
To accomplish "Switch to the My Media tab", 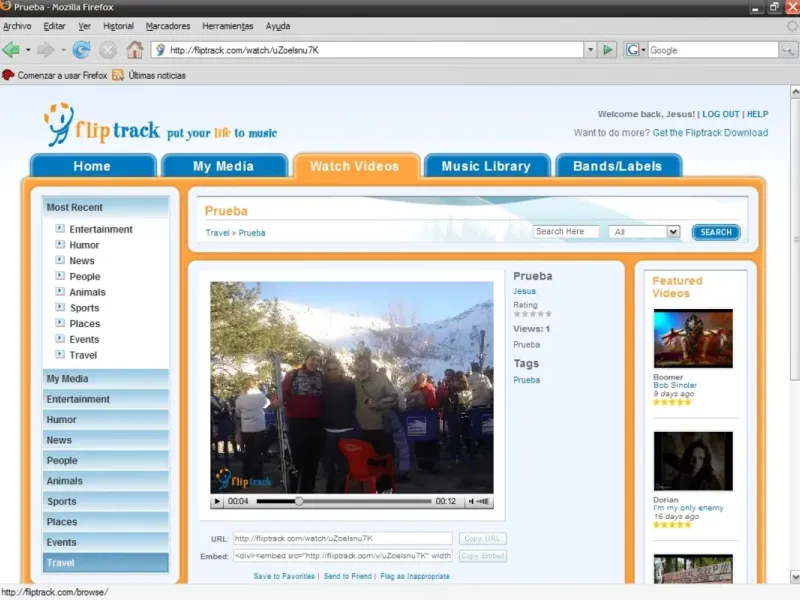I will (x=223, y=166).
